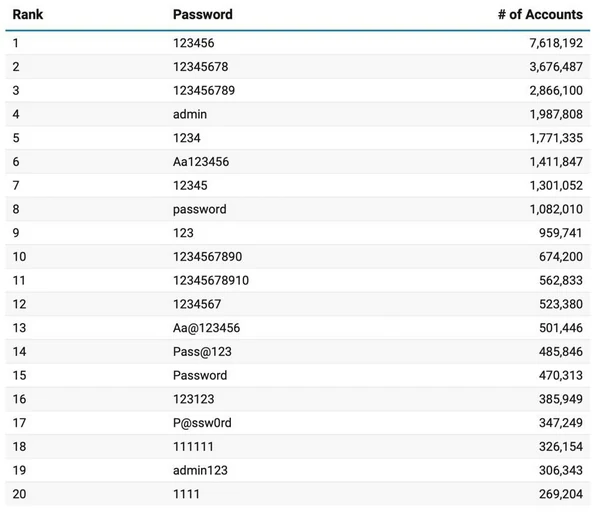This screenshot has width=600, height=513.
Task: Select lowercase 'password' in rank 8
Action: point(199,209)
